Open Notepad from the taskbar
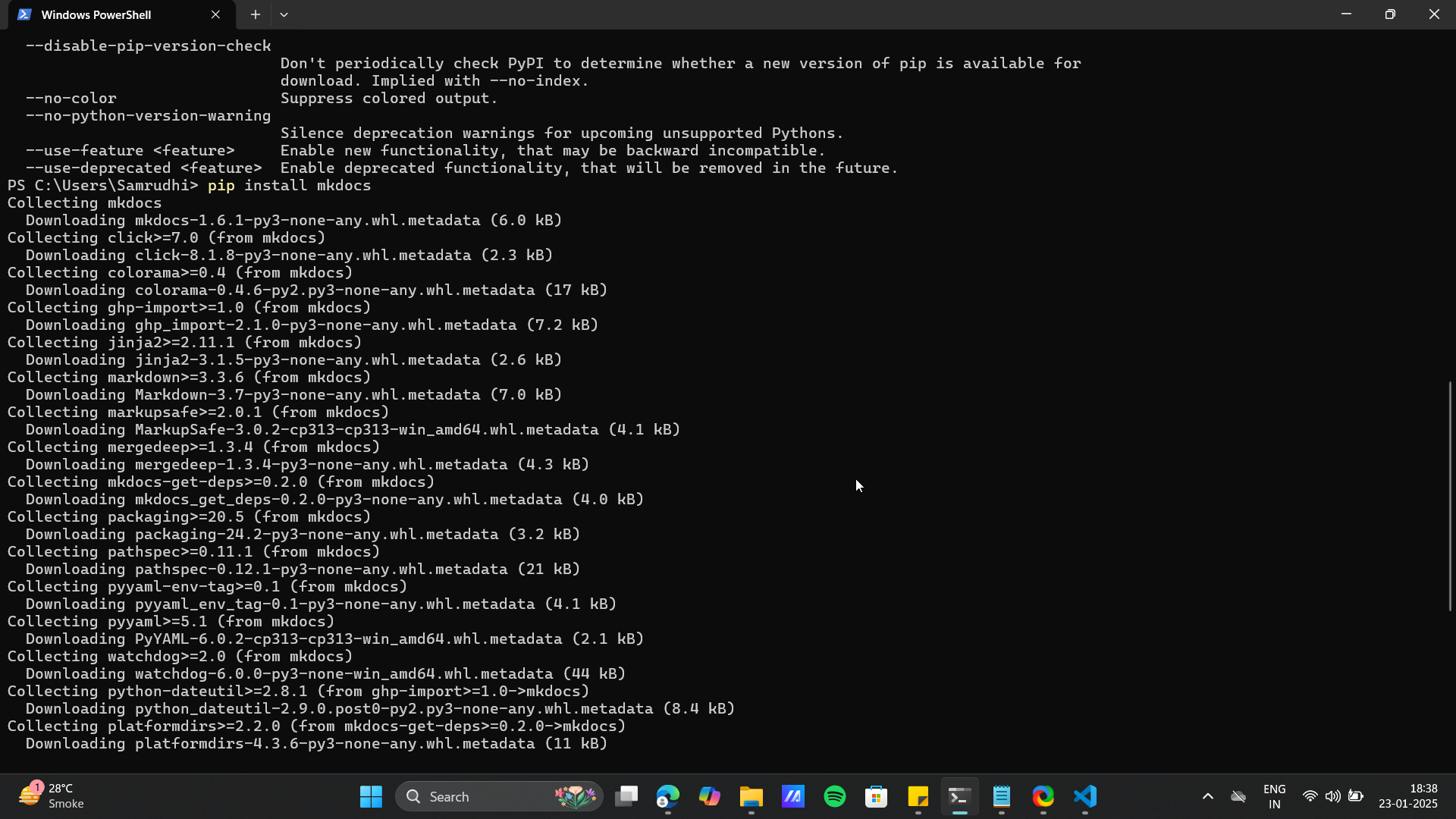This screenshot has width=1456, height=819. (1002, 796)
